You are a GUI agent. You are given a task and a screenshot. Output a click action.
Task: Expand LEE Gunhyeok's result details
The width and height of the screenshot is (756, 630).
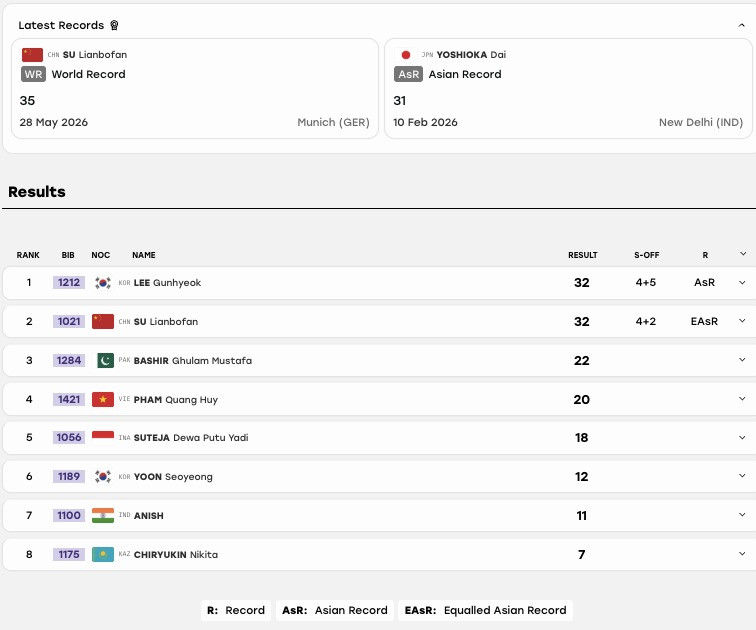tap(742, 282)
